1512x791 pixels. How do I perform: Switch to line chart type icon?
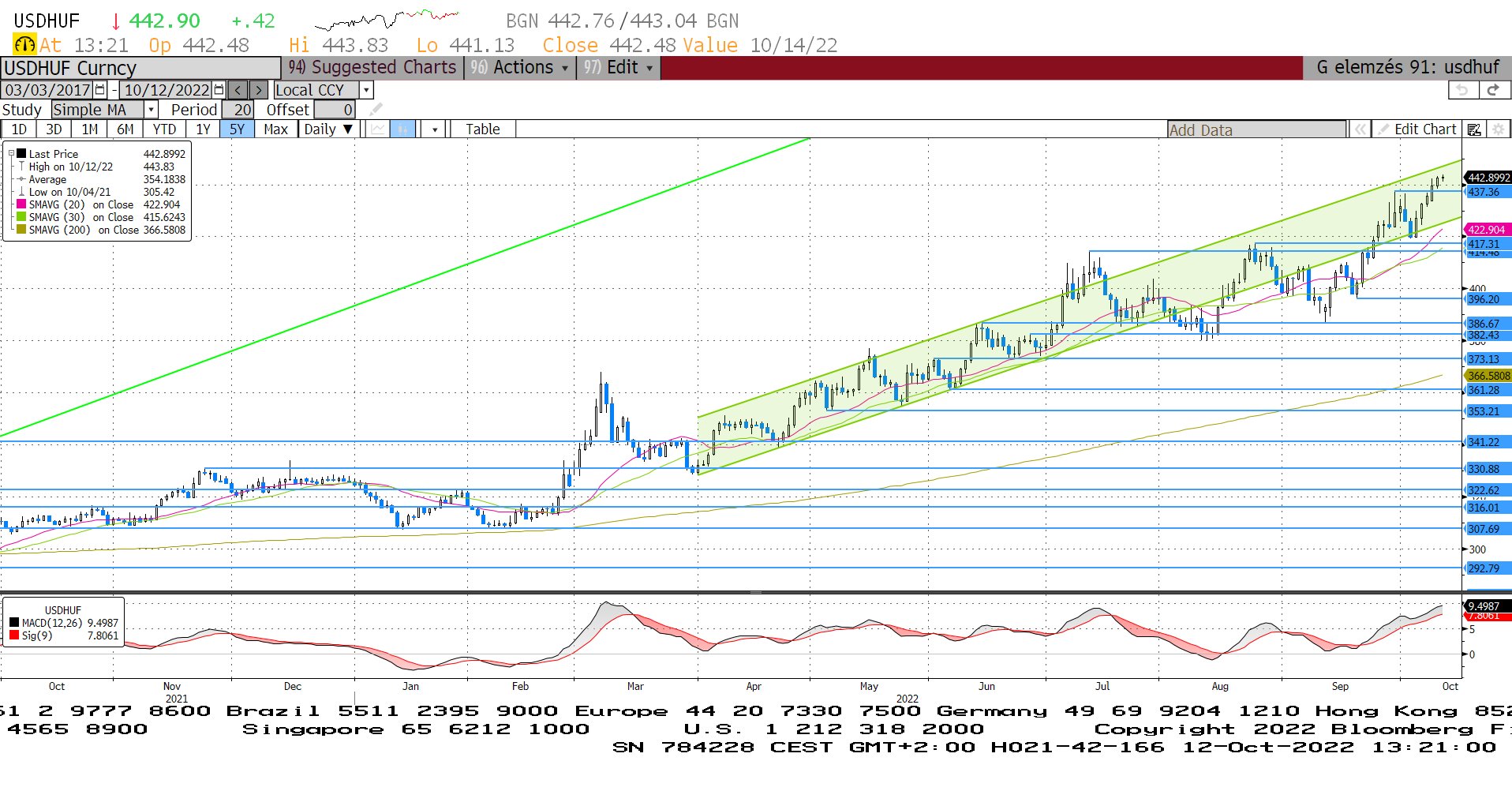[379, 129]
